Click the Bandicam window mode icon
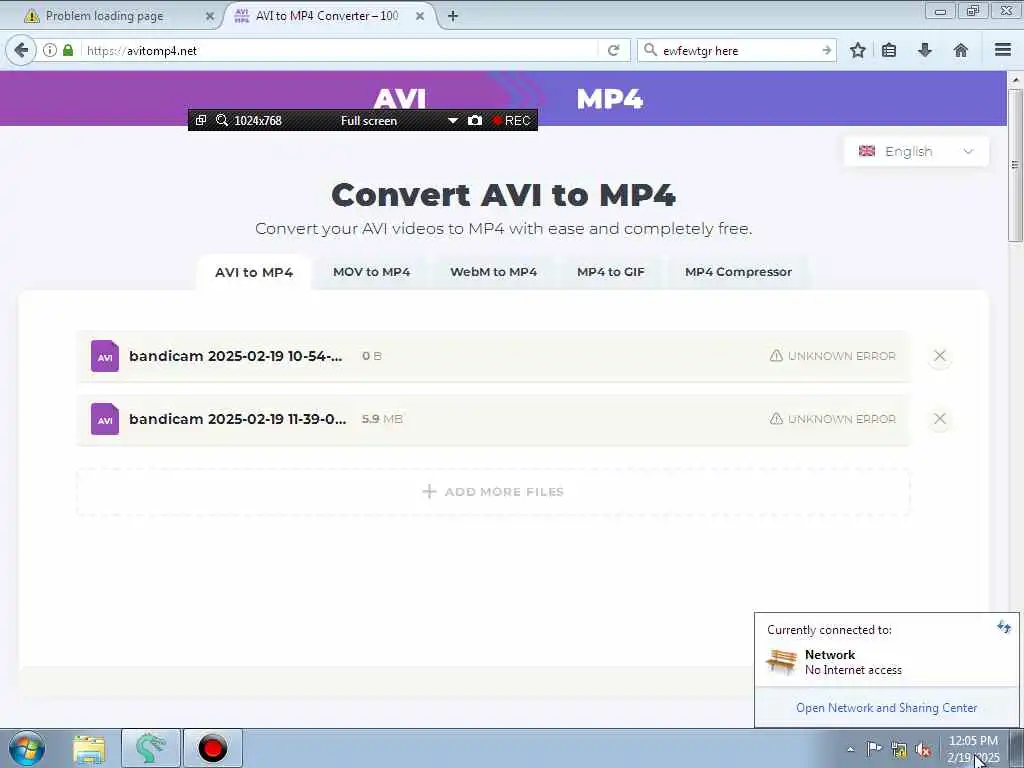Image resolution: width=1024 pixels, height=768 pixels. point(201,120)
